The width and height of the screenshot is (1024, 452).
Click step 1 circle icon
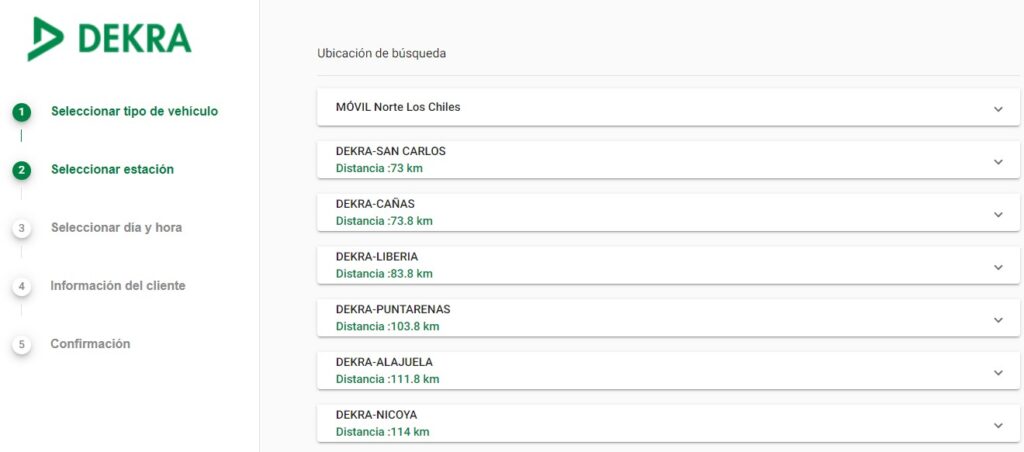22,111
